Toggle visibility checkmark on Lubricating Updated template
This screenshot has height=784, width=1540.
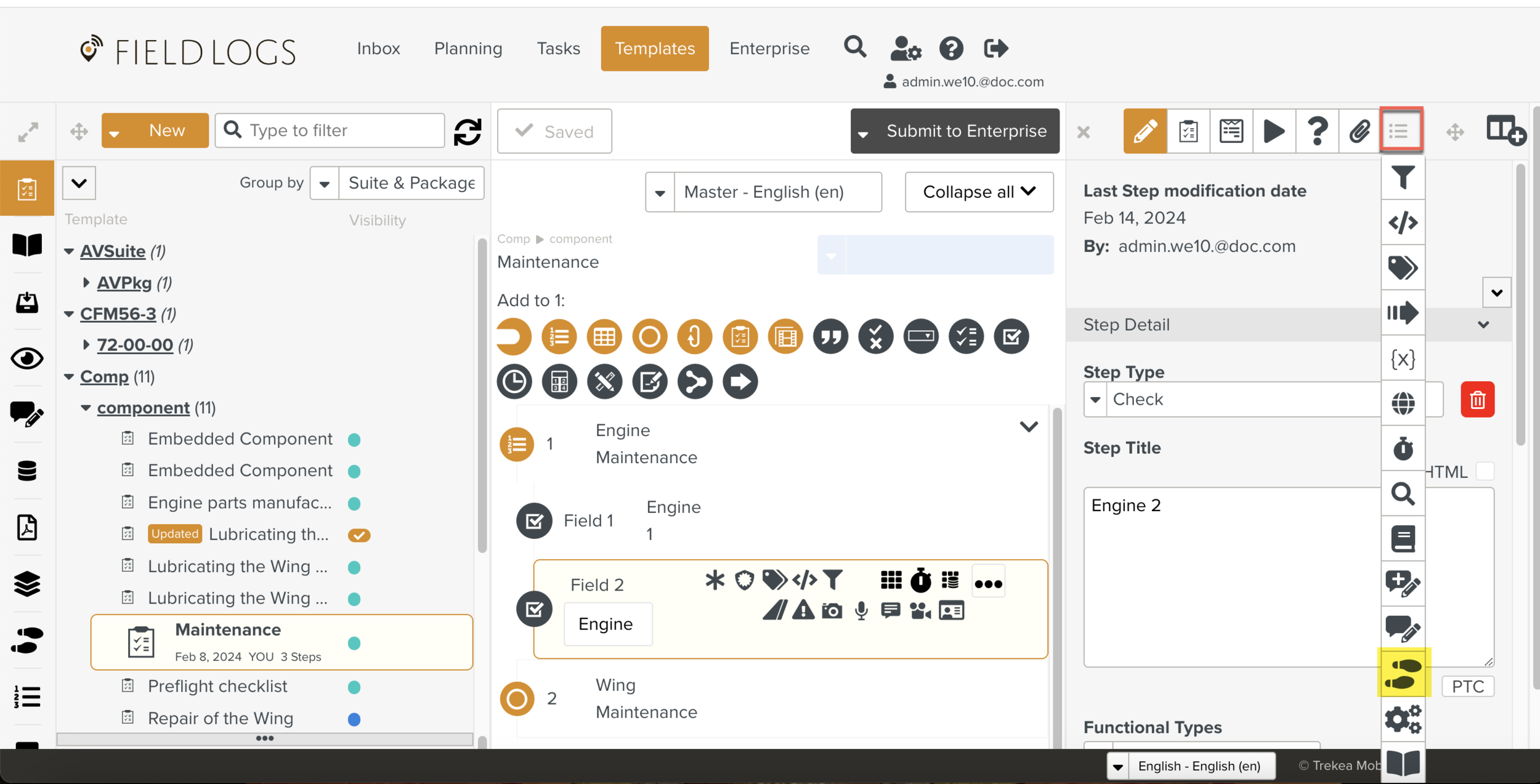pyautogui.click(x=359, y=535)
